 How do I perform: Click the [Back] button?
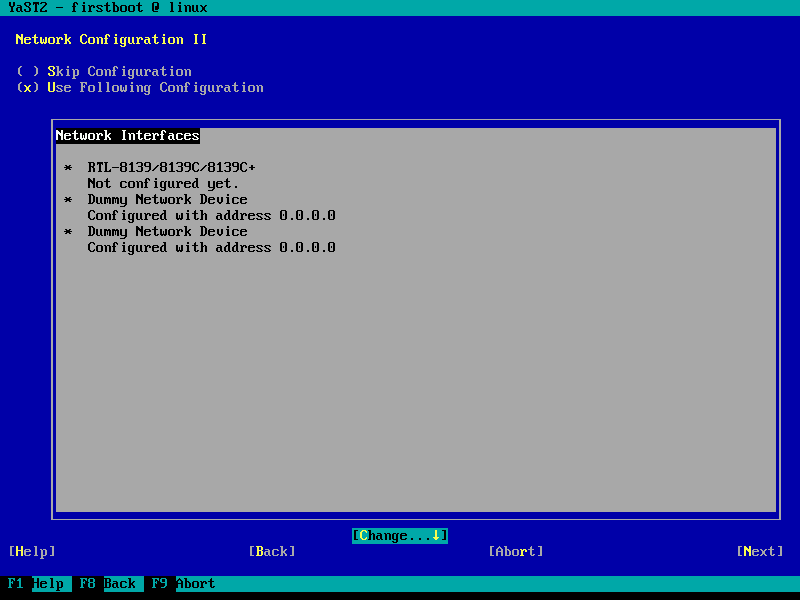click(272, 551)
